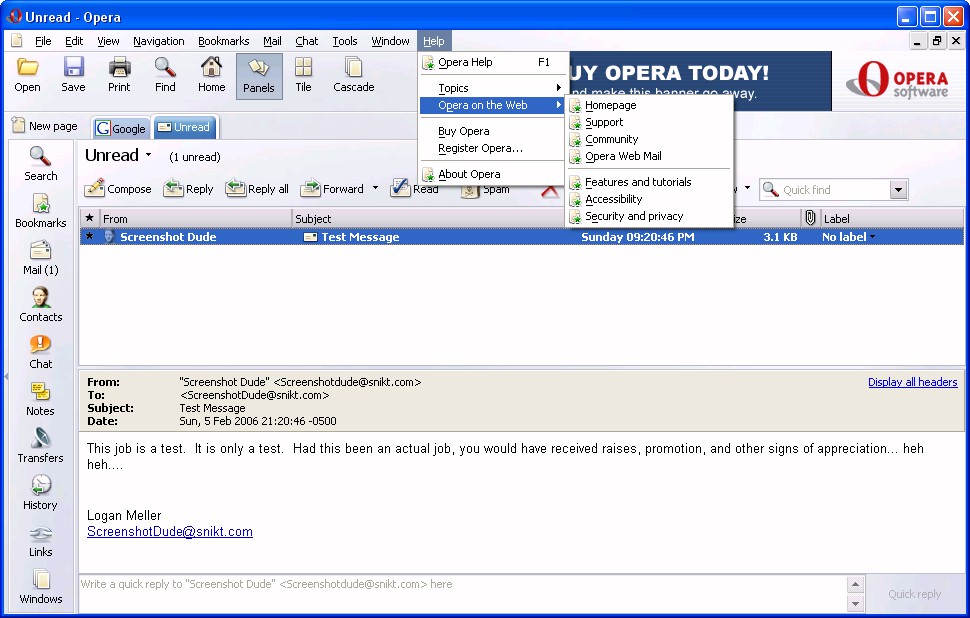Choose Accessibility in submenu
Viewport: 970px width, 618px height.
(x=649, y=199)
